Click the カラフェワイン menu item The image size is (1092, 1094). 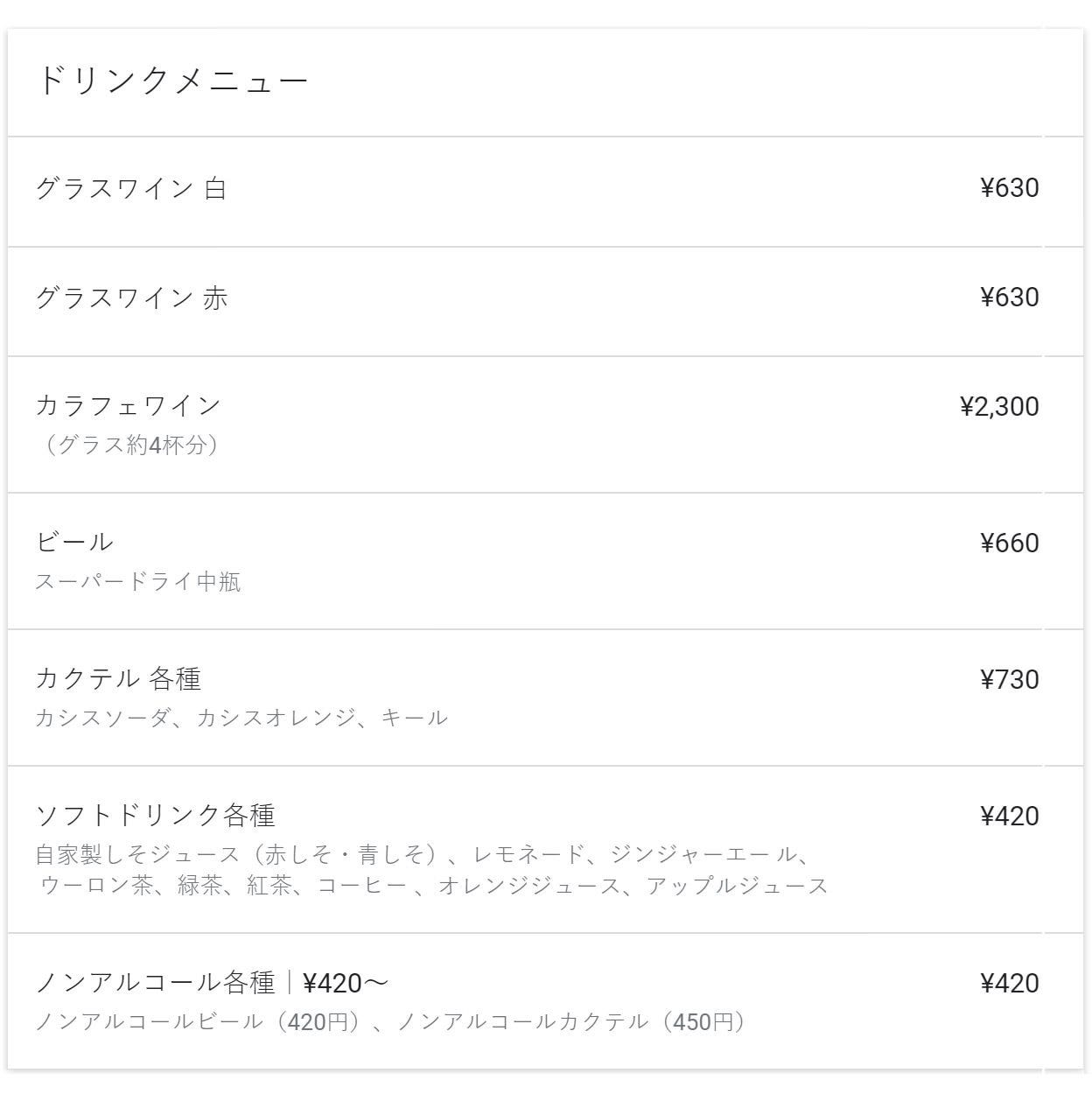pos(128,405)
